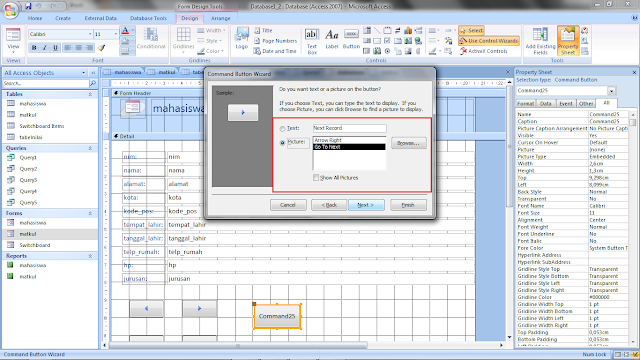Image resolution: width=640 pixels, height=360 pixels.
Task: Click the Format Painter brush icon
Action: coord(101,48)
